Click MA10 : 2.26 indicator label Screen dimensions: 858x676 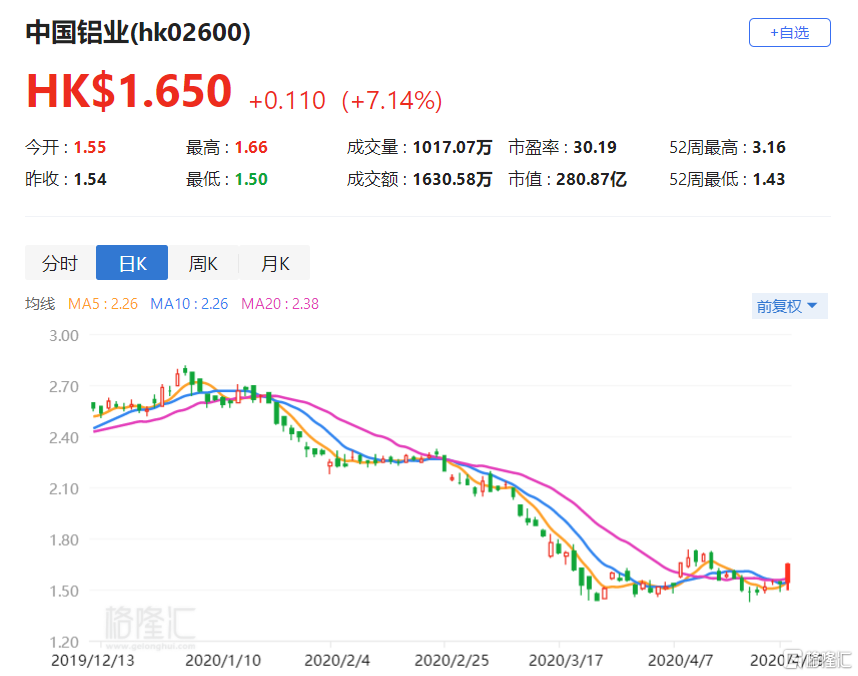click(189, 304)
